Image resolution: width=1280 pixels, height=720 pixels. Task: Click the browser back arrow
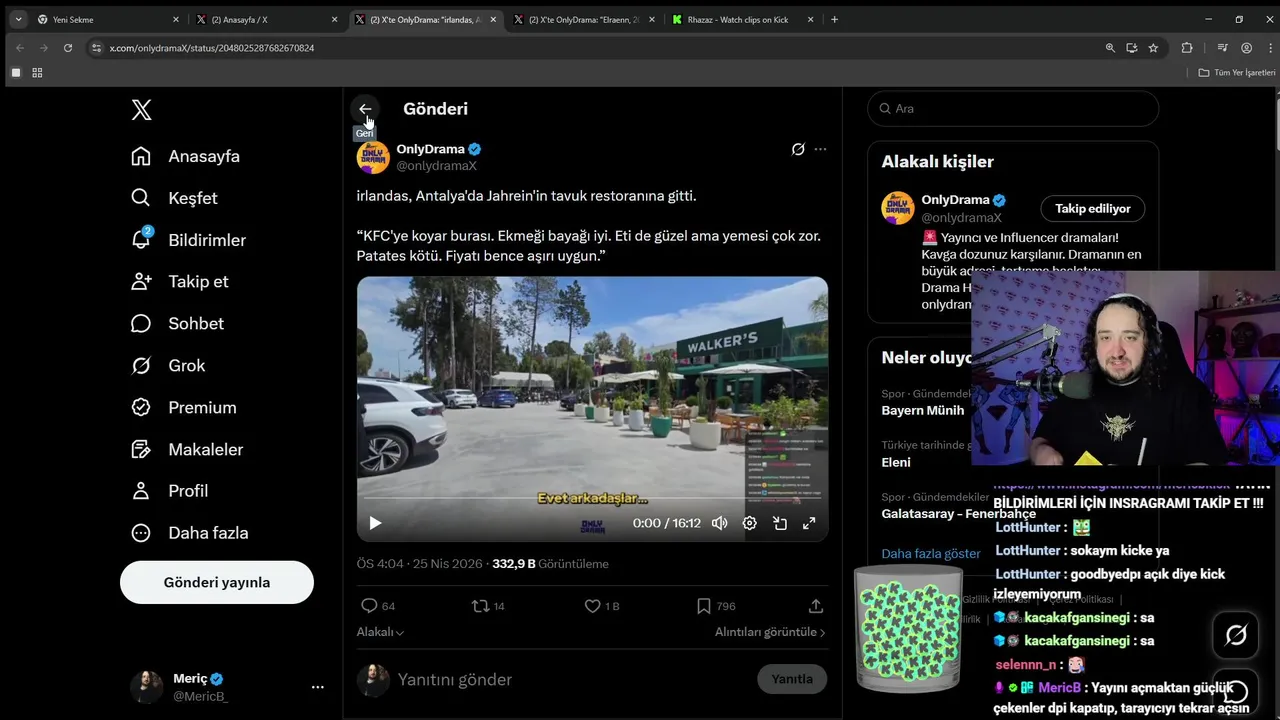[20, 48]
